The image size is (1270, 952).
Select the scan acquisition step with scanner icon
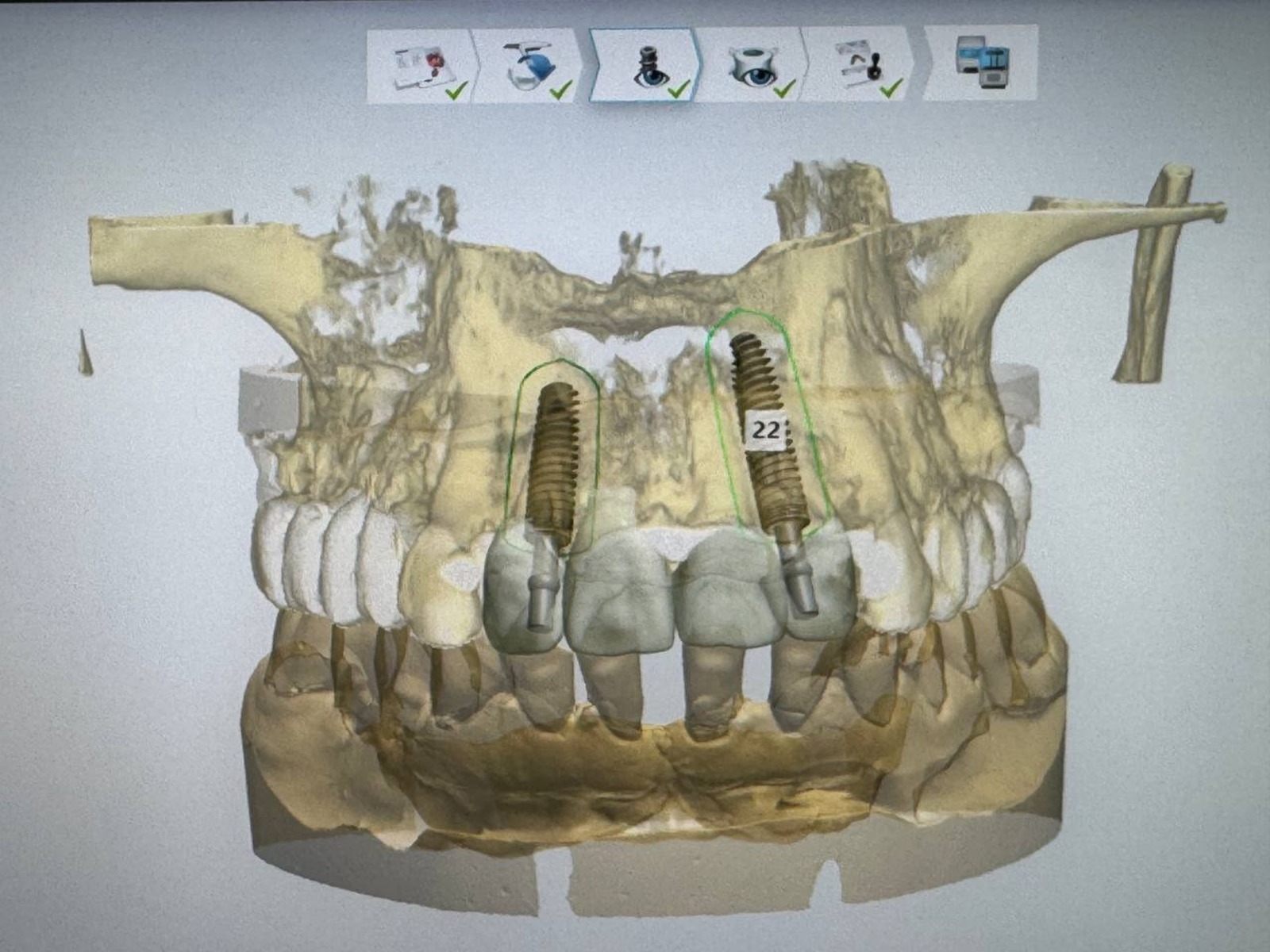coord(530,67)
